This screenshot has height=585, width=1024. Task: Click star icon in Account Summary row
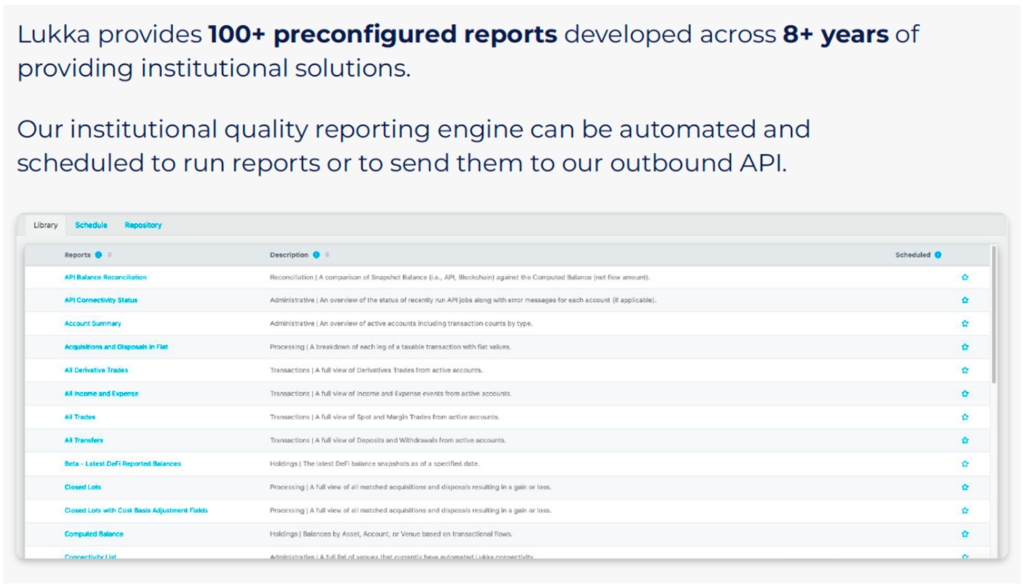click(x=965, y=324)
